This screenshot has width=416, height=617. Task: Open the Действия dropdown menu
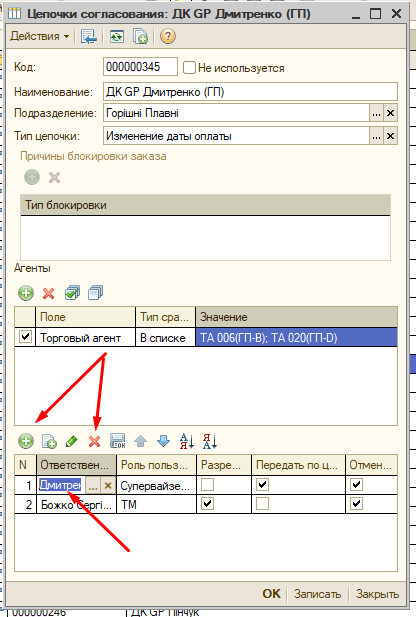[x=39, y=36]
